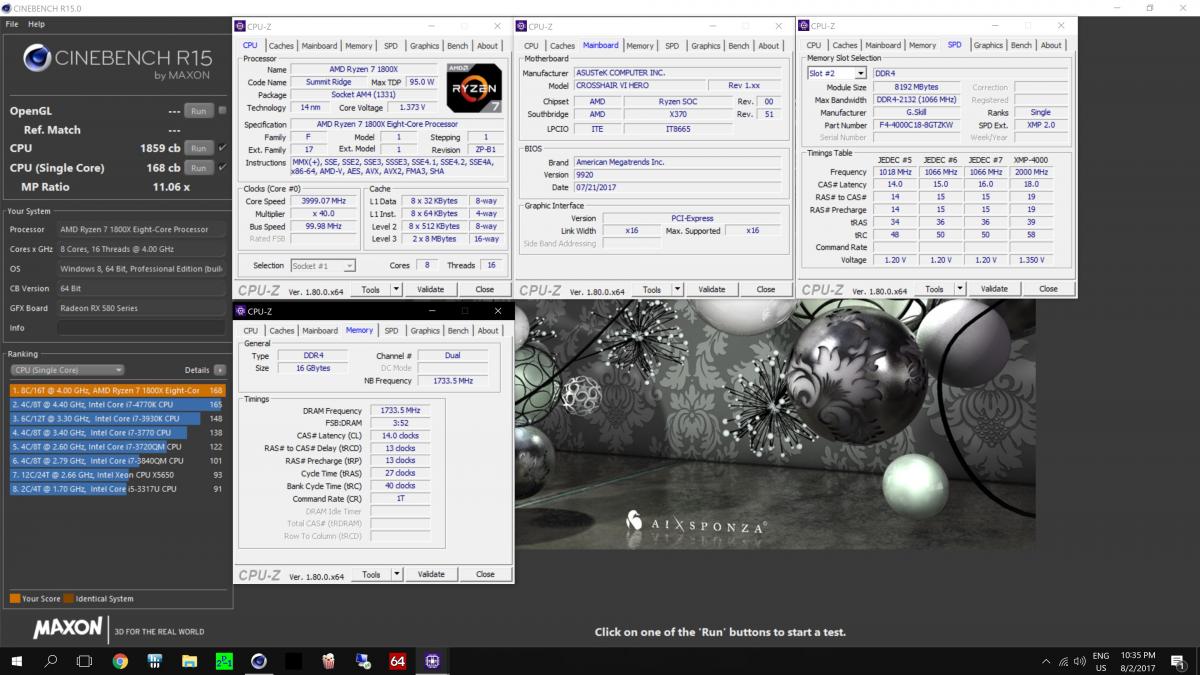The height and width of the screenshot is (675, 1200).
Task: Switch to CPU-Z via purple taskbar icon
Action: tap(432, 661)
